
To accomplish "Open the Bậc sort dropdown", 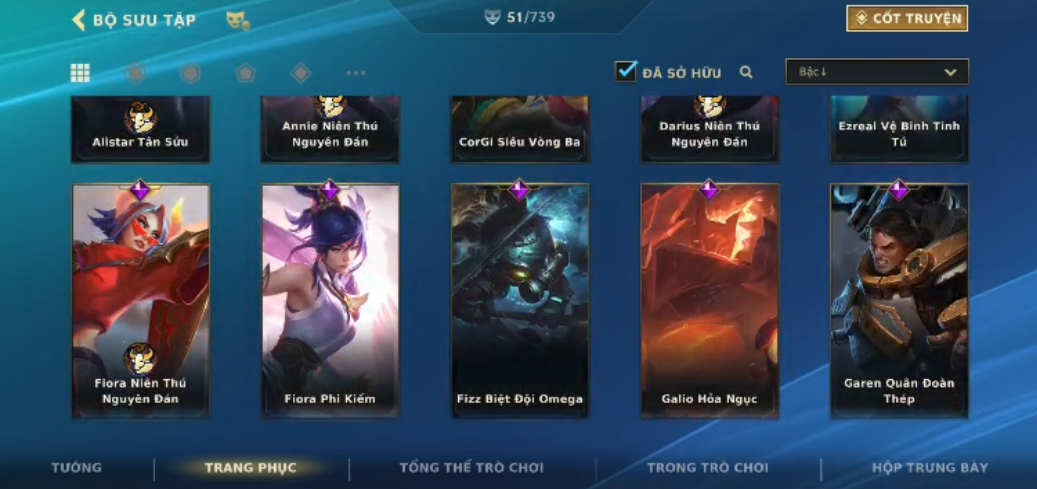I will click(877, 71).
